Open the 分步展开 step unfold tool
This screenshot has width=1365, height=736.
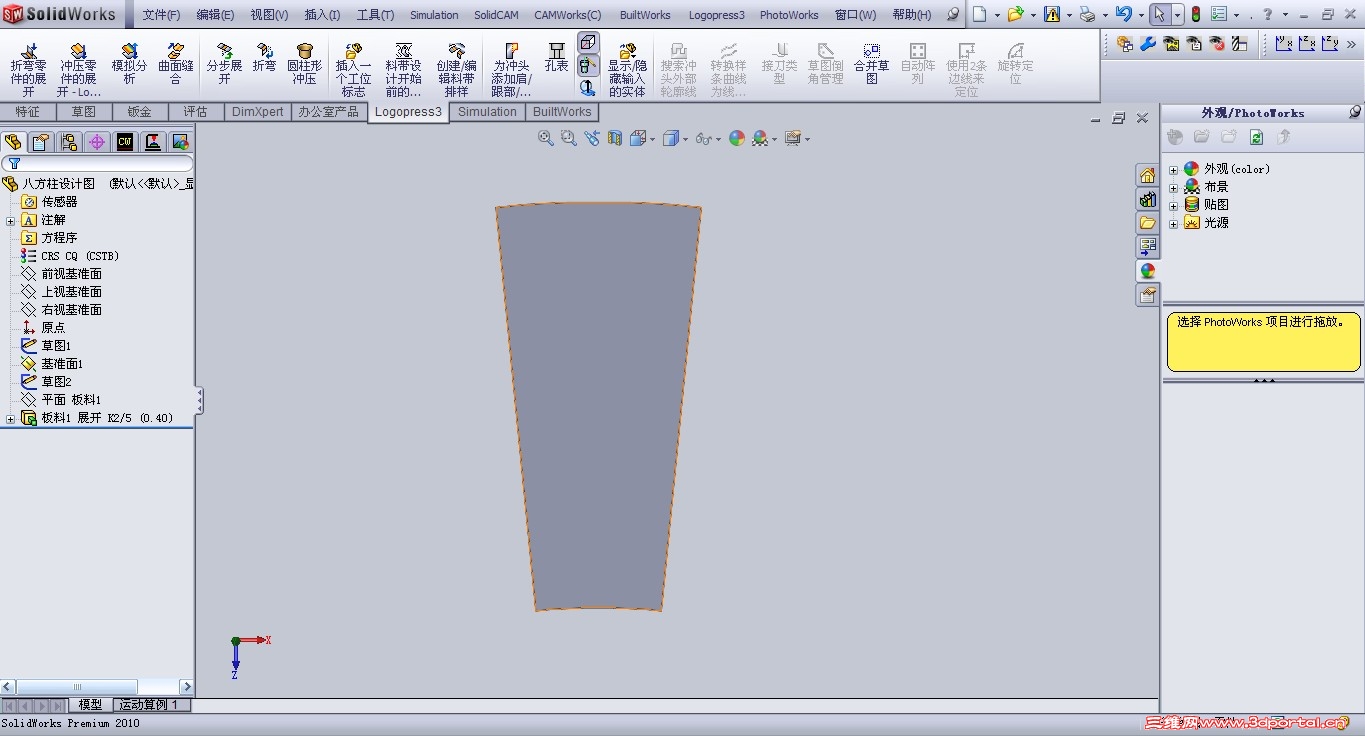pyautogui.click(x=224, y=64)
